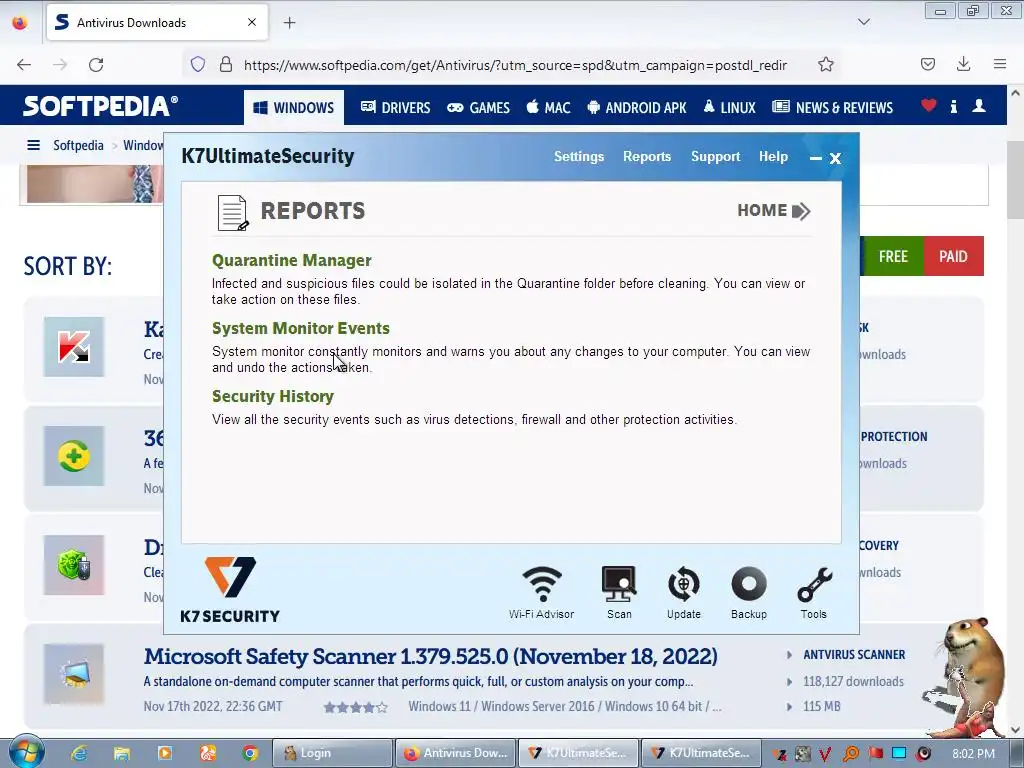The height and width of the screenshot is (768, 1024).
Task: Click the Windows Start button
Action: 26,752
